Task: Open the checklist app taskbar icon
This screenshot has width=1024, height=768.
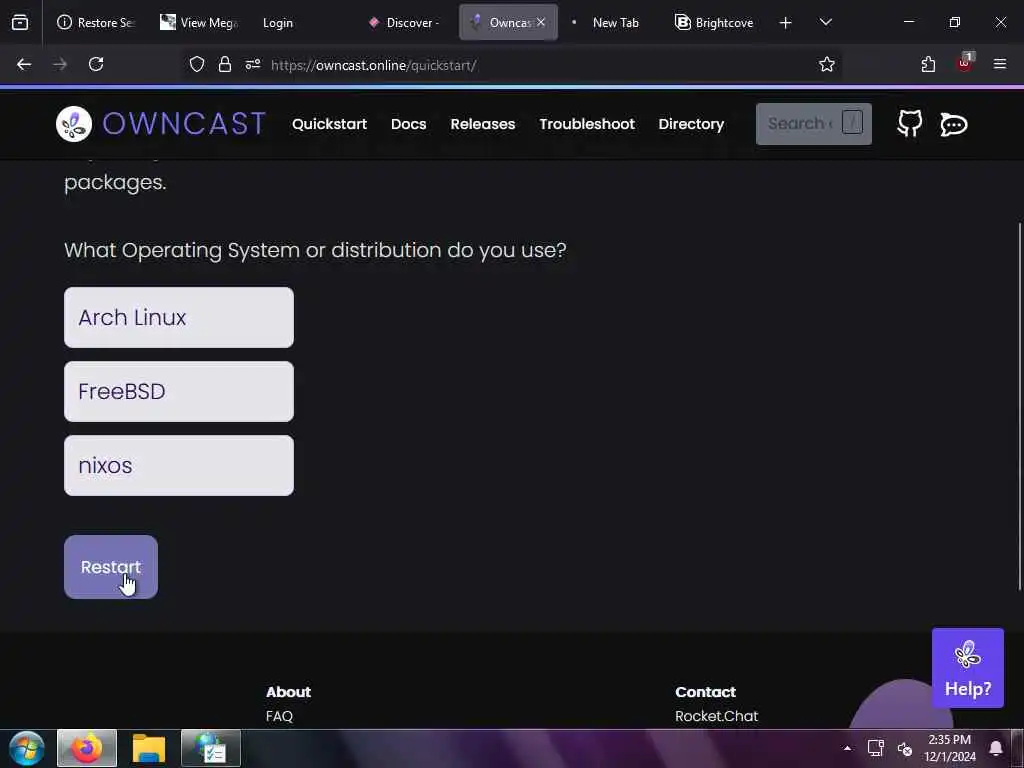Action: (x=211, y=748)
